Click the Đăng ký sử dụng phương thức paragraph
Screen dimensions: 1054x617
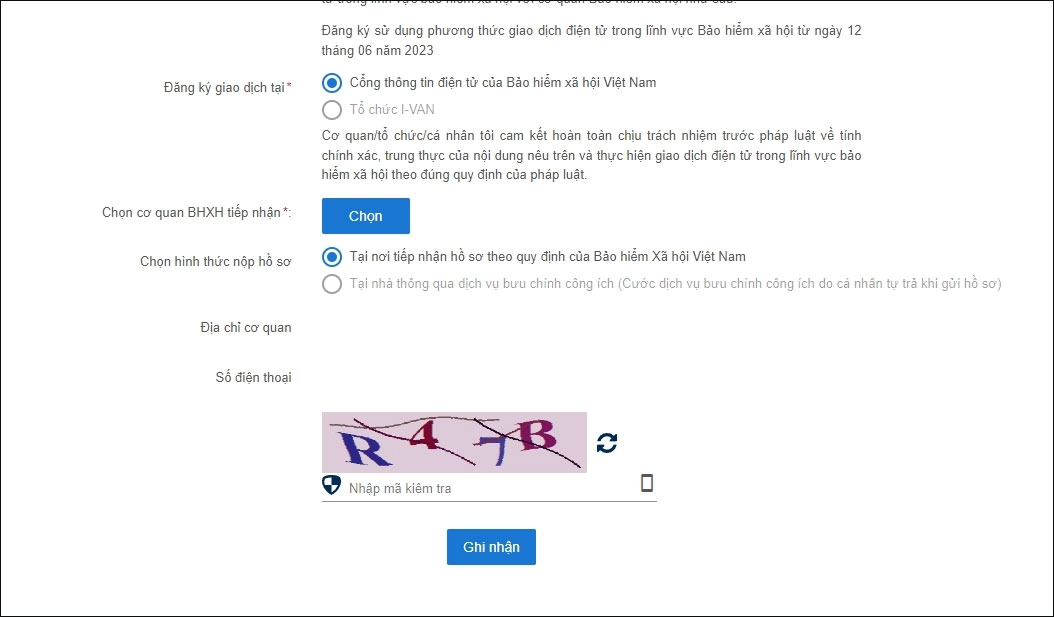click(x=591, y=40)
